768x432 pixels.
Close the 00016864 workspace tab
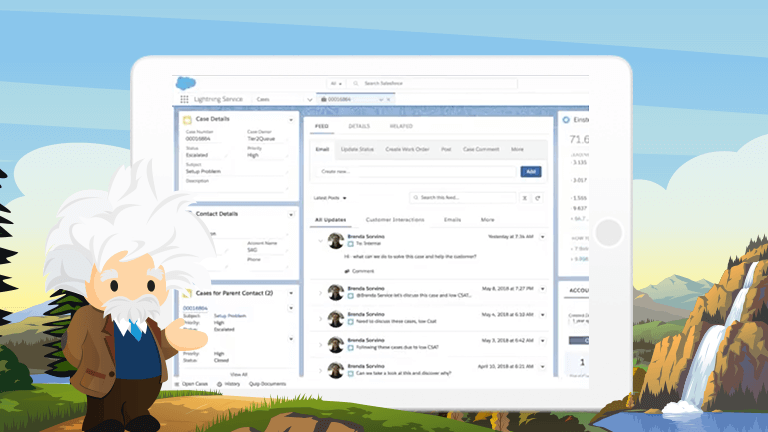coord(389,99)
